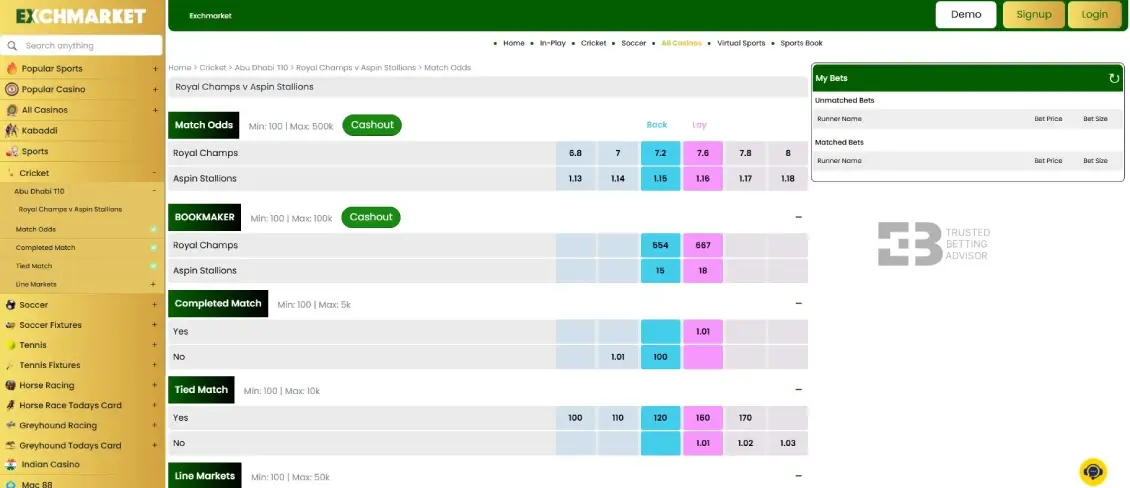Lay Aspin Stallions bookmaker at 18
This screenshot has height=488, width=1130.
(x=703, y=271)
